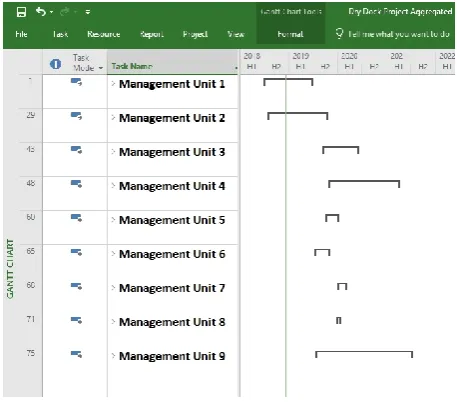Select the Management Unit 7 task name
The image size is (457, 402).
pos(172,288)
